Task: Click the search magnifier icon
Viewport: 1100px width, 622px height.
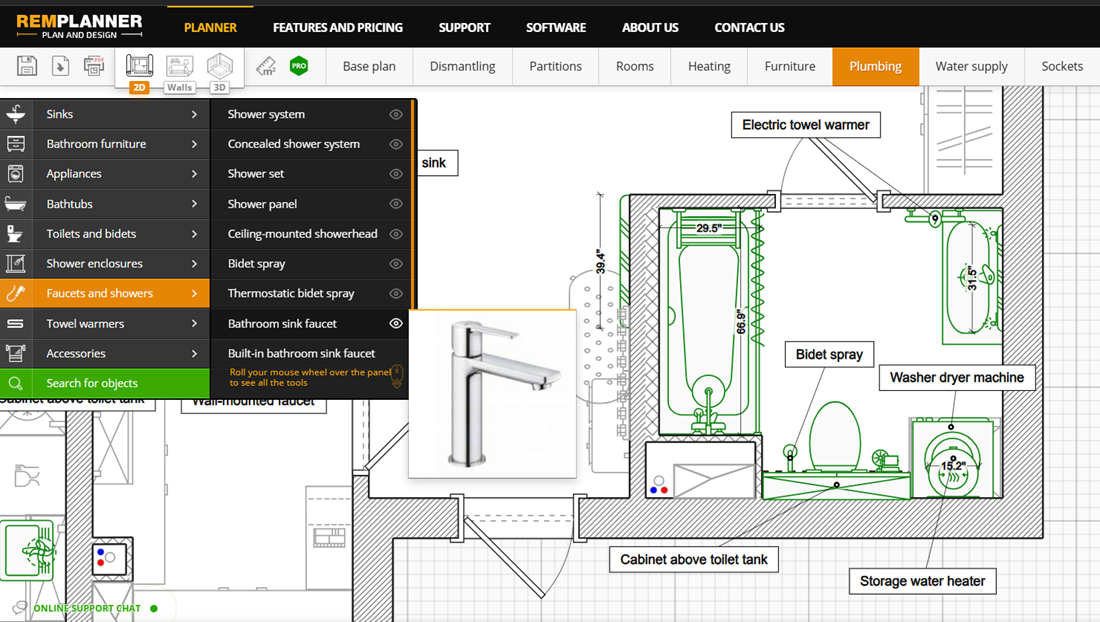Action: click(x=15, y=384)
